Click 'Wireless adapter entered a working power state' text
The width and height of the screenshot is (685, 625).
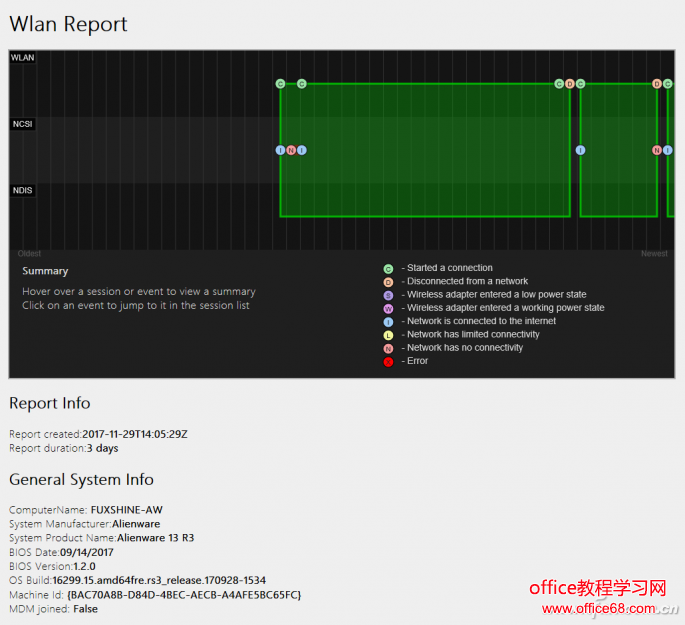coord(506,307)
